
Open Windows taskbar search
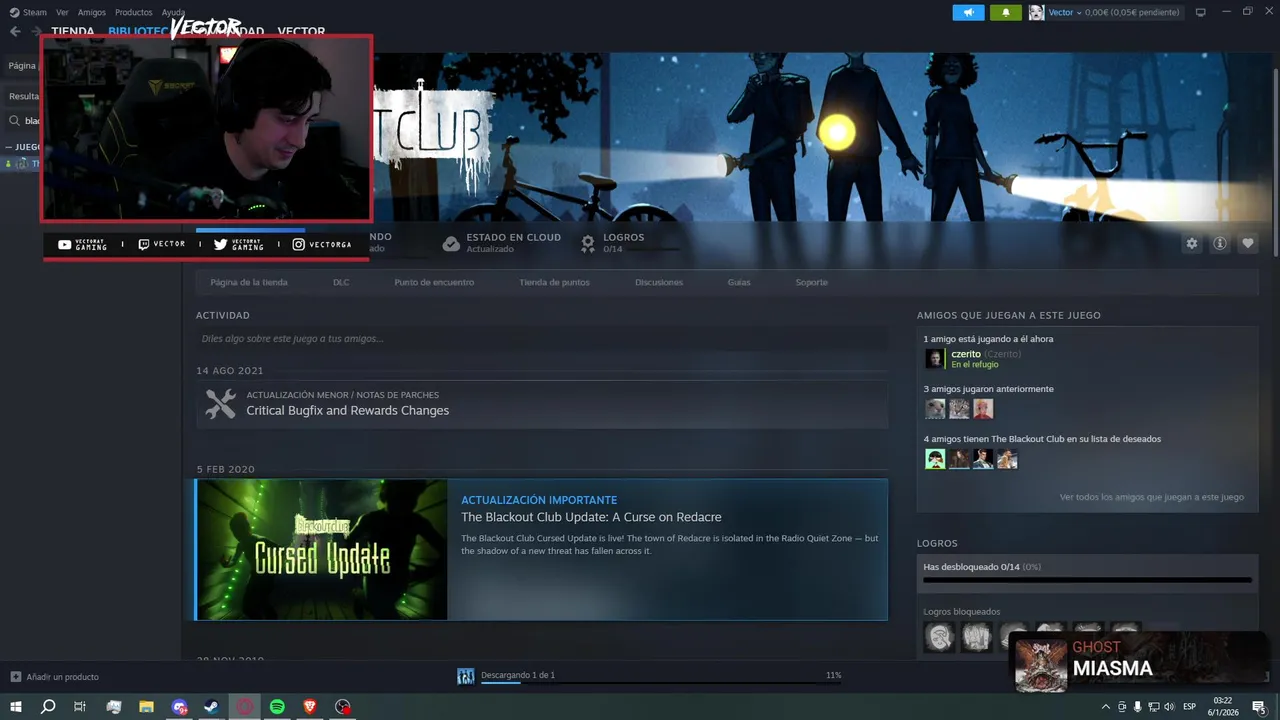pyautogui.click(x=48, y=707)
